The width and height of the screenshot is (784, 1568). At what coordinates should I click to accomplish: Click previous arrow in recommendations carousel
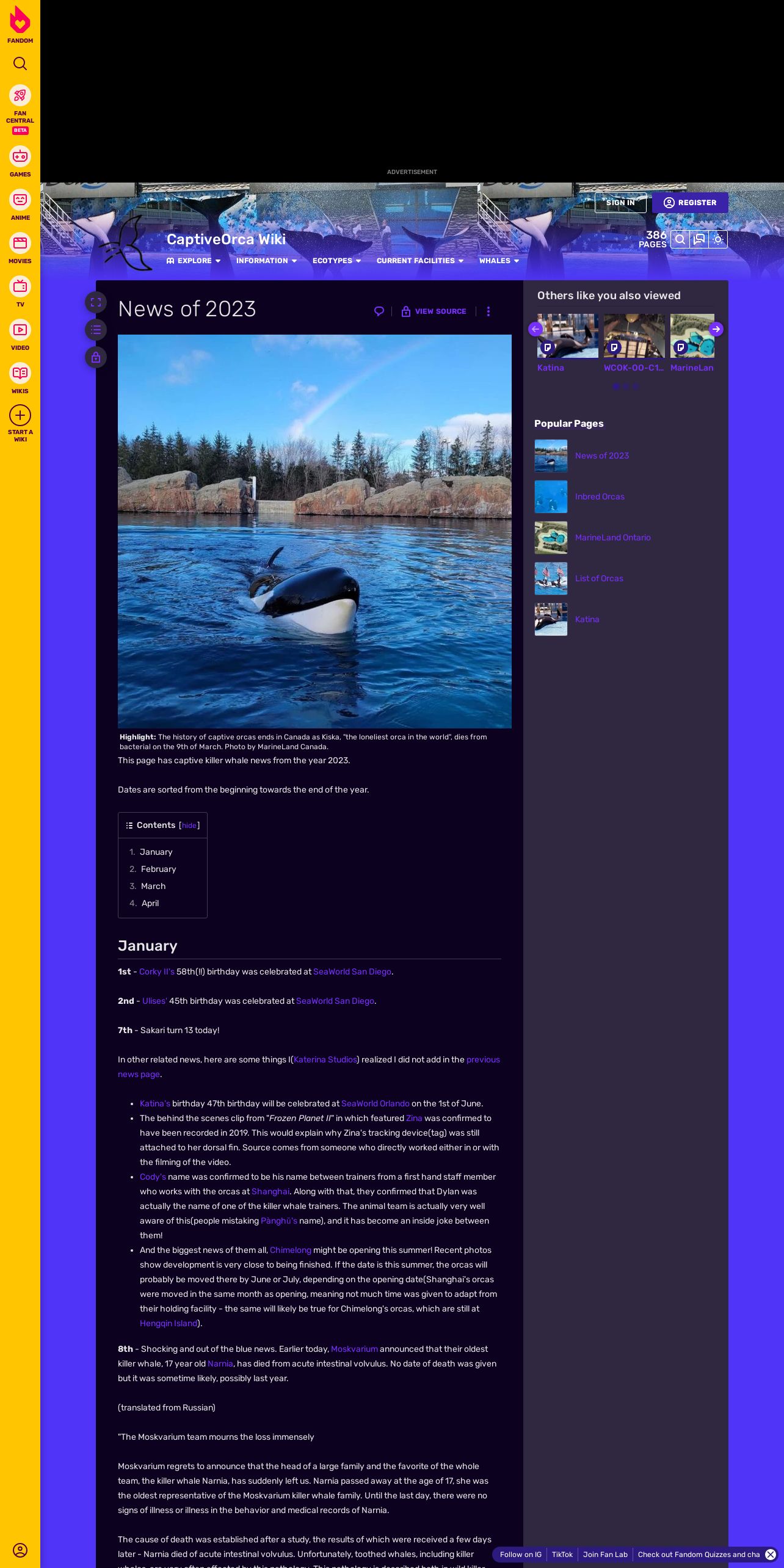click(x=535, y=329)
